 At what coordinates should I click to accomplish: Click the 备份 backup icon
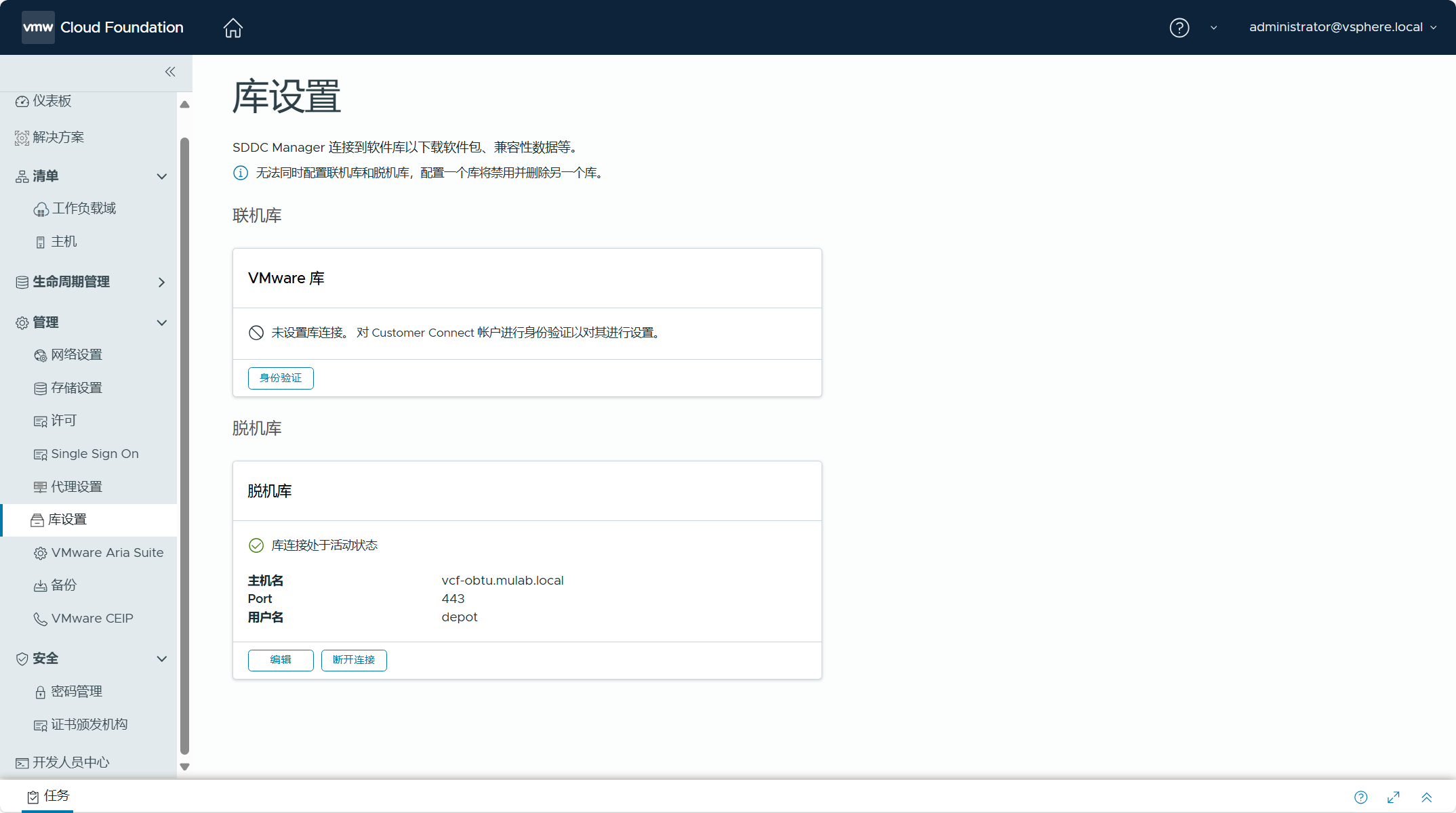point(41,586)
